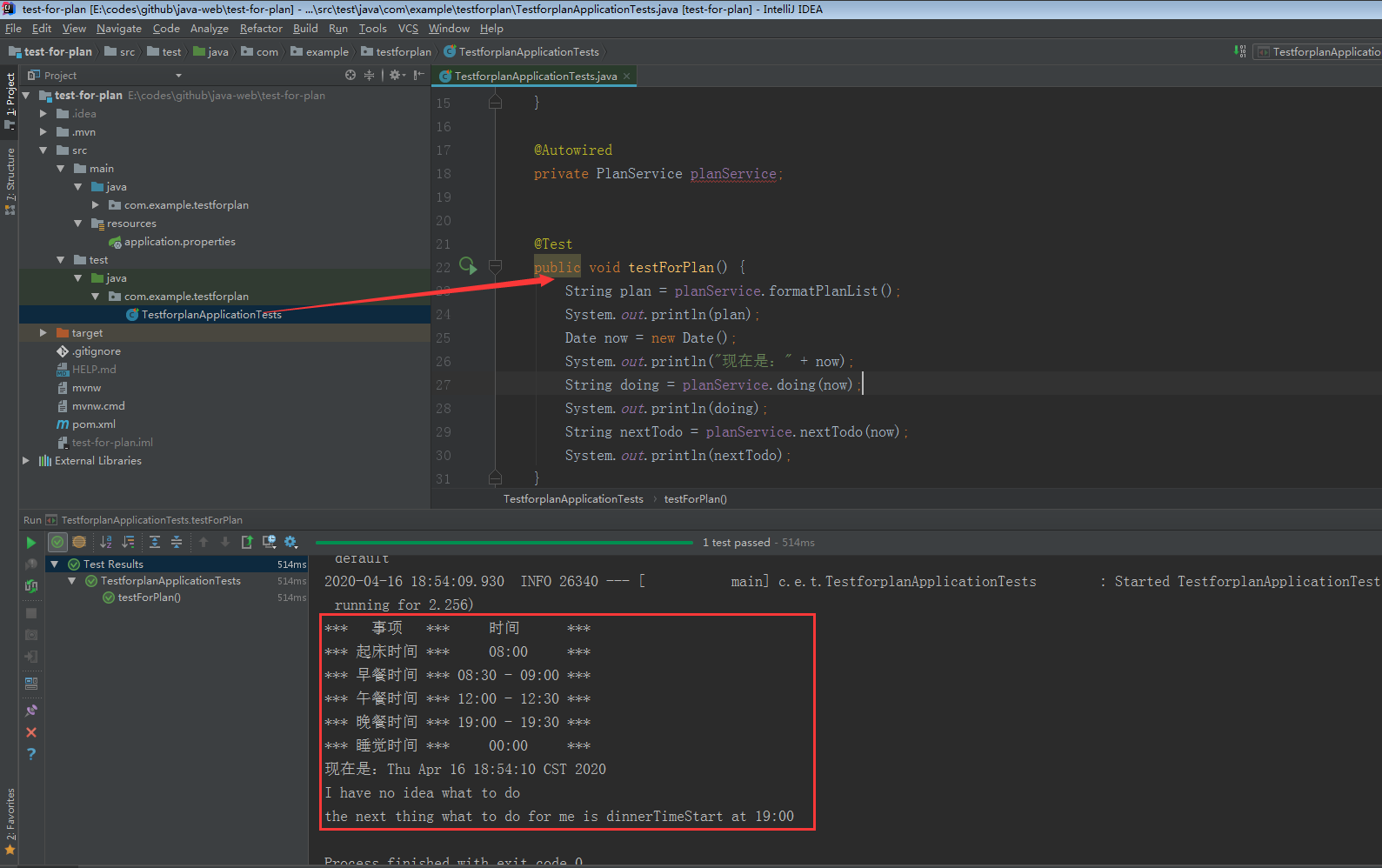Collapse the main folder

coord(61,169)
